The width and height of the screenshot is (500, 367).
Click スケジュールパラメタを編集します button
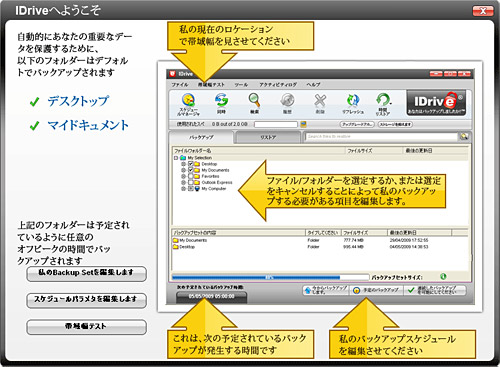(86, 300)
